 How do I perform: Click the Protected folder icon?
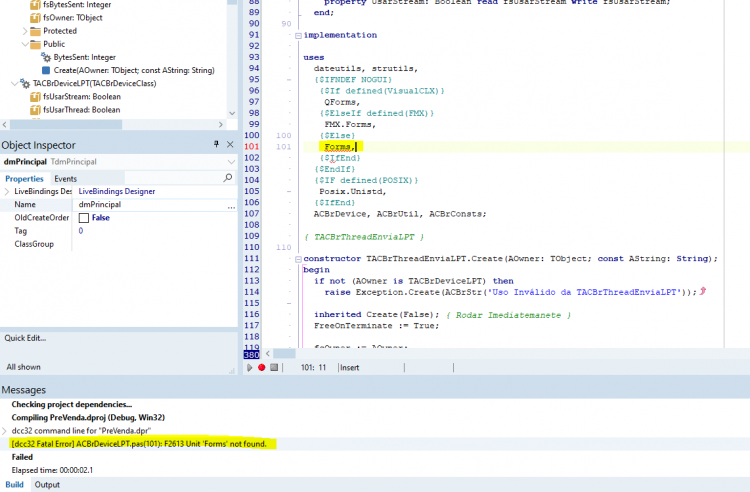coord(35,32)
